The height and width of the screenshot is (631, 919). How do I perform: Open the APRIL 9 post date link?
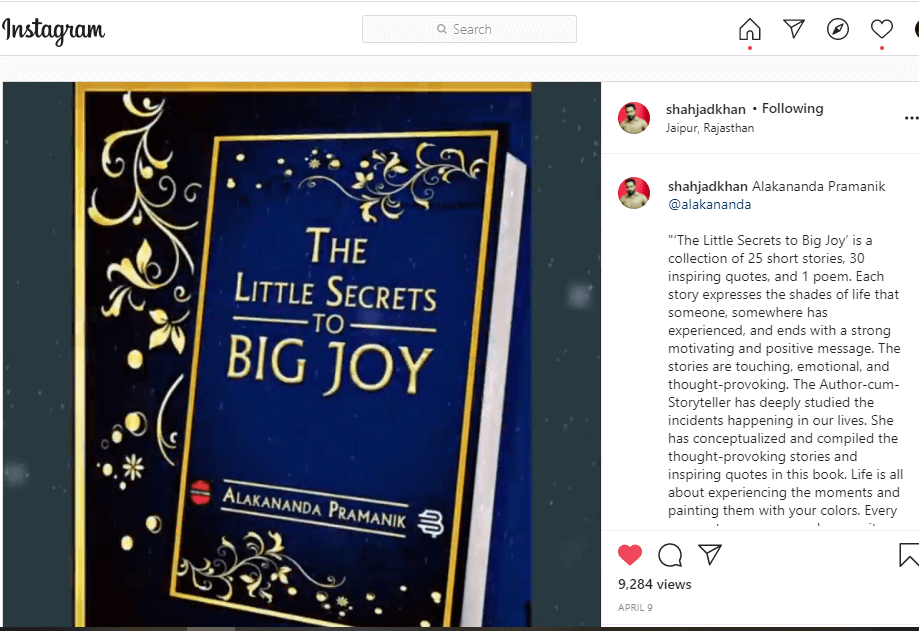point(635,608)
